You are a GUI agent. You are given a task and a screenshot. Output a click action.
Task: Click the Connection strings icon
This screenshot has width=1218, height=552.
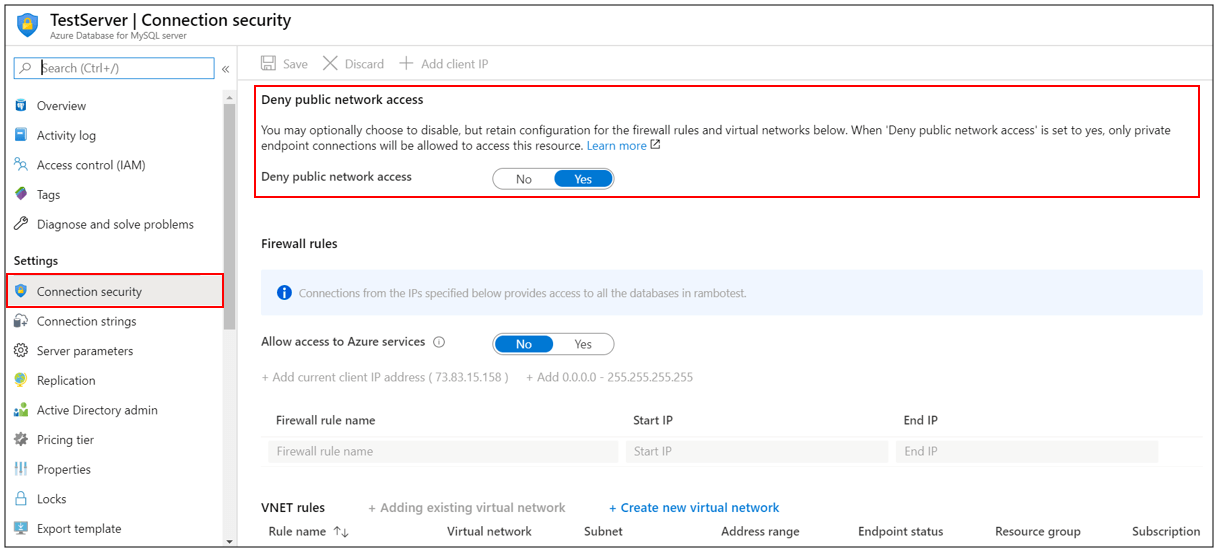[x=21, y=321]
